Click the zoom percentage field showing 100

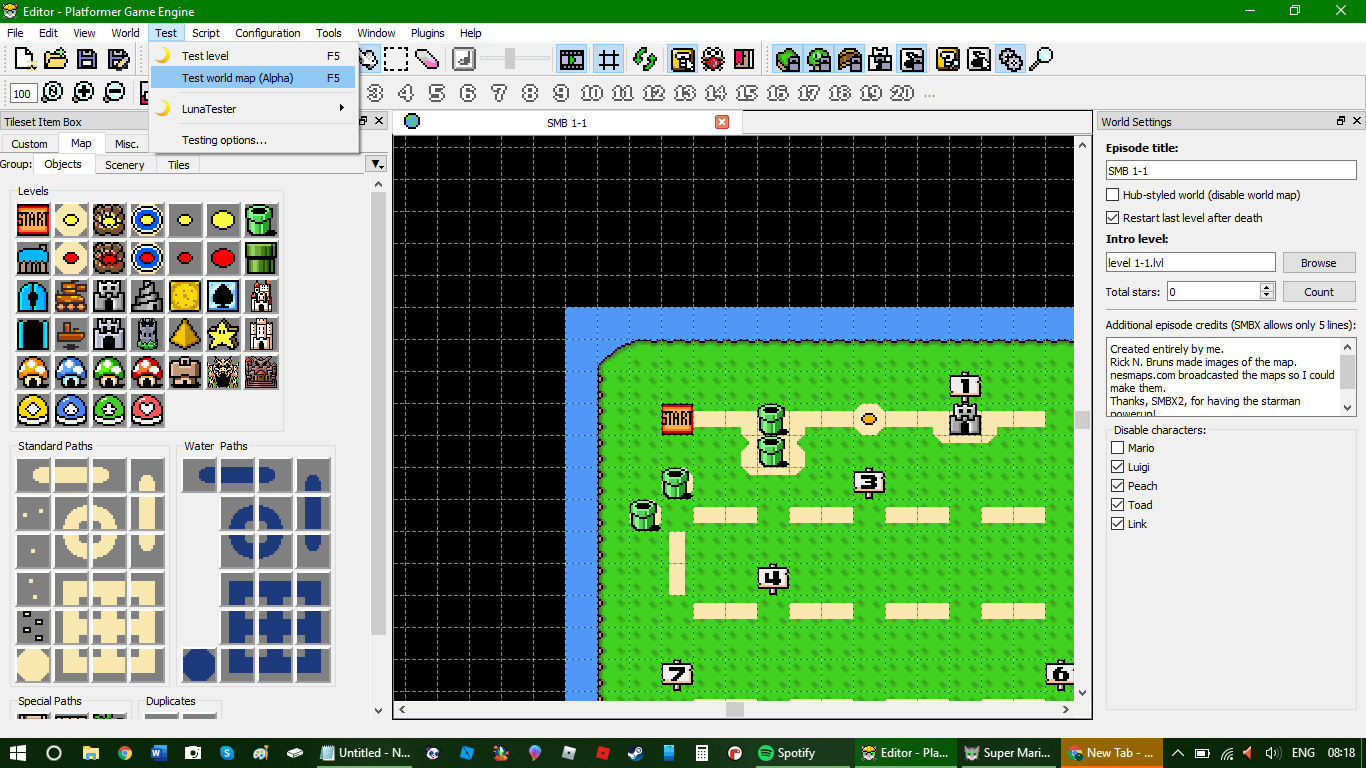pos(23,93)
